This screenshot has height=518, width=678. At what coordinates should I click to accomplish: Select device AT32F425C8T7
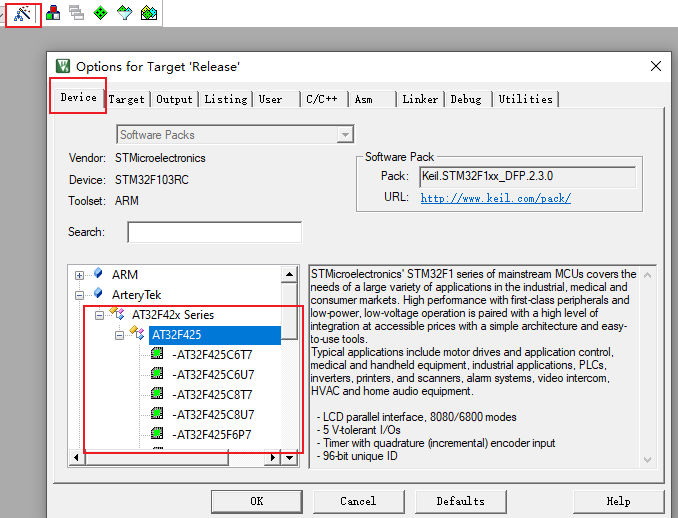point(212,395)
